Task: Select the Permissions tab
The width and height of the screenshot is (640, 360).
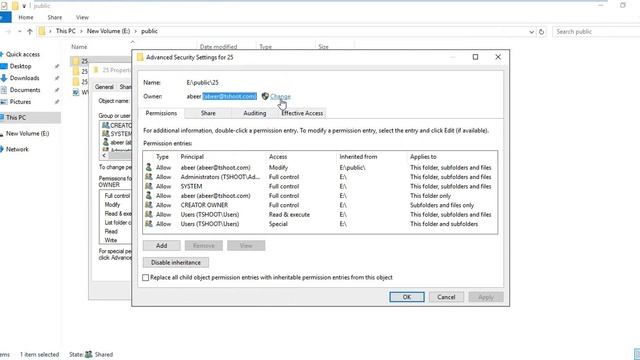Action: click(x=161, y=113)
